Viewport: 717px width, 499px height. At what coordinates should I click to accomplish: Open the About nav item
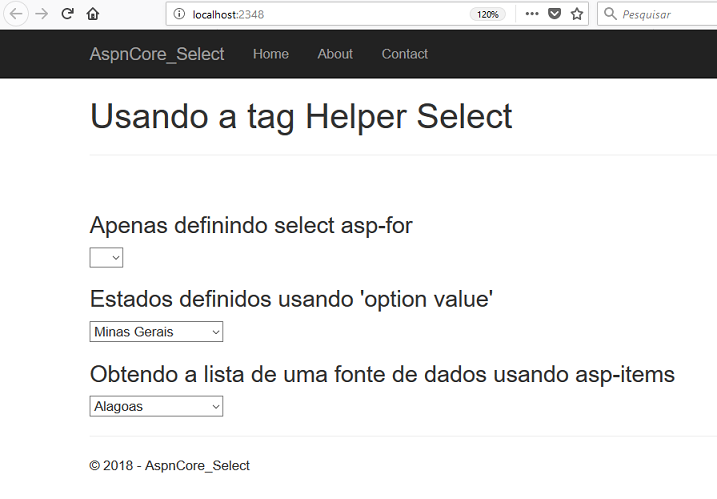tap(335, 54)
